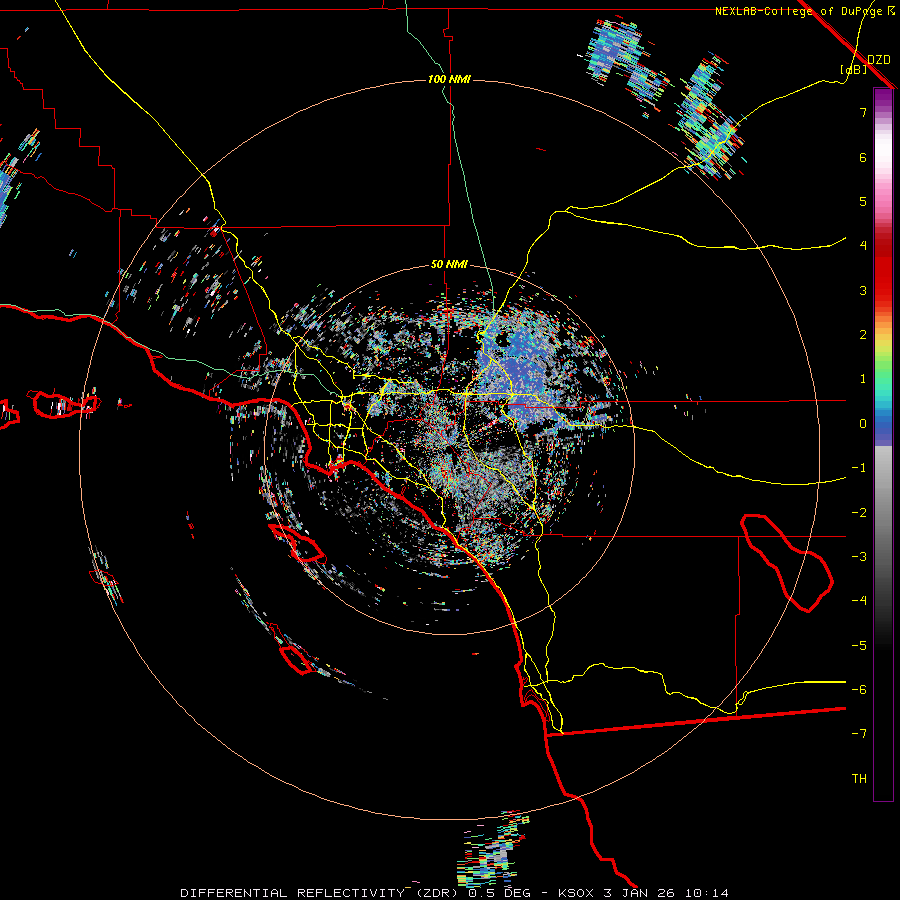This screenshot has width=900, height=900.
Task: Select the -4 dB scale tick label
Action: point(859,601)
